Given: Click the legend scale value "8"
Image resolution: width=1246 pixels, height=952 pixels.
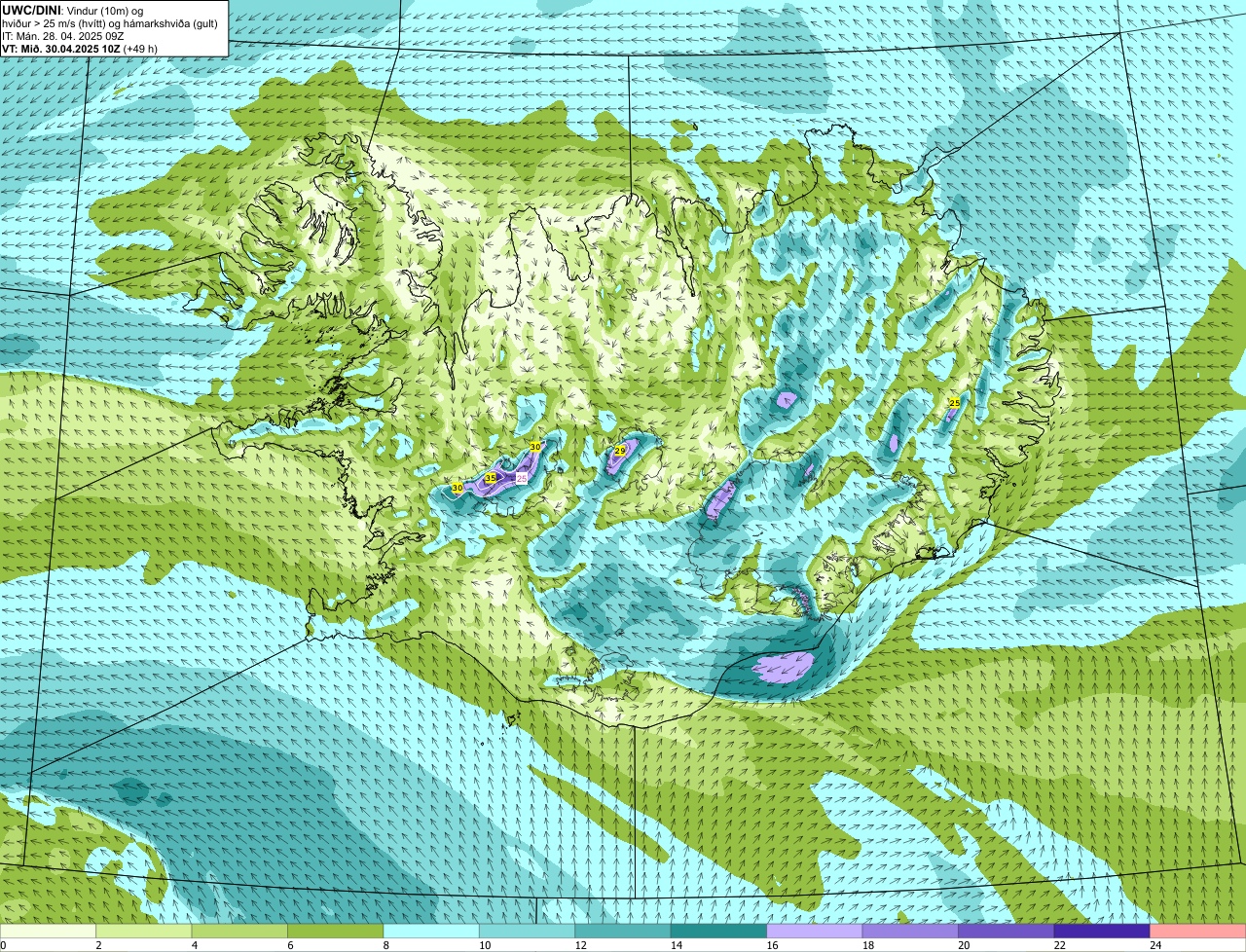Looking at the screenshot, I should (386, 945).
